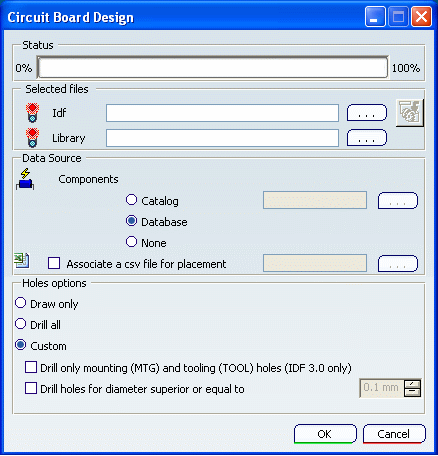Check Drill only mounting and tooling holes

tap(31, 367)
